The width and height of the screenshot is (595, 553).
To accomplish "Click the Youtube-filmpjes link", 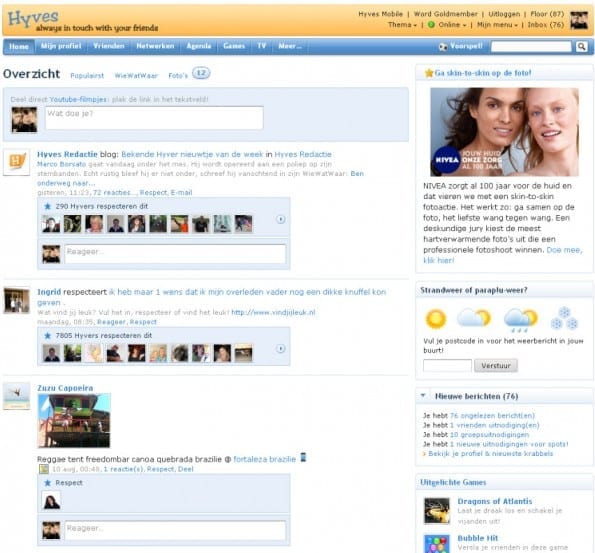I will 78,99.
